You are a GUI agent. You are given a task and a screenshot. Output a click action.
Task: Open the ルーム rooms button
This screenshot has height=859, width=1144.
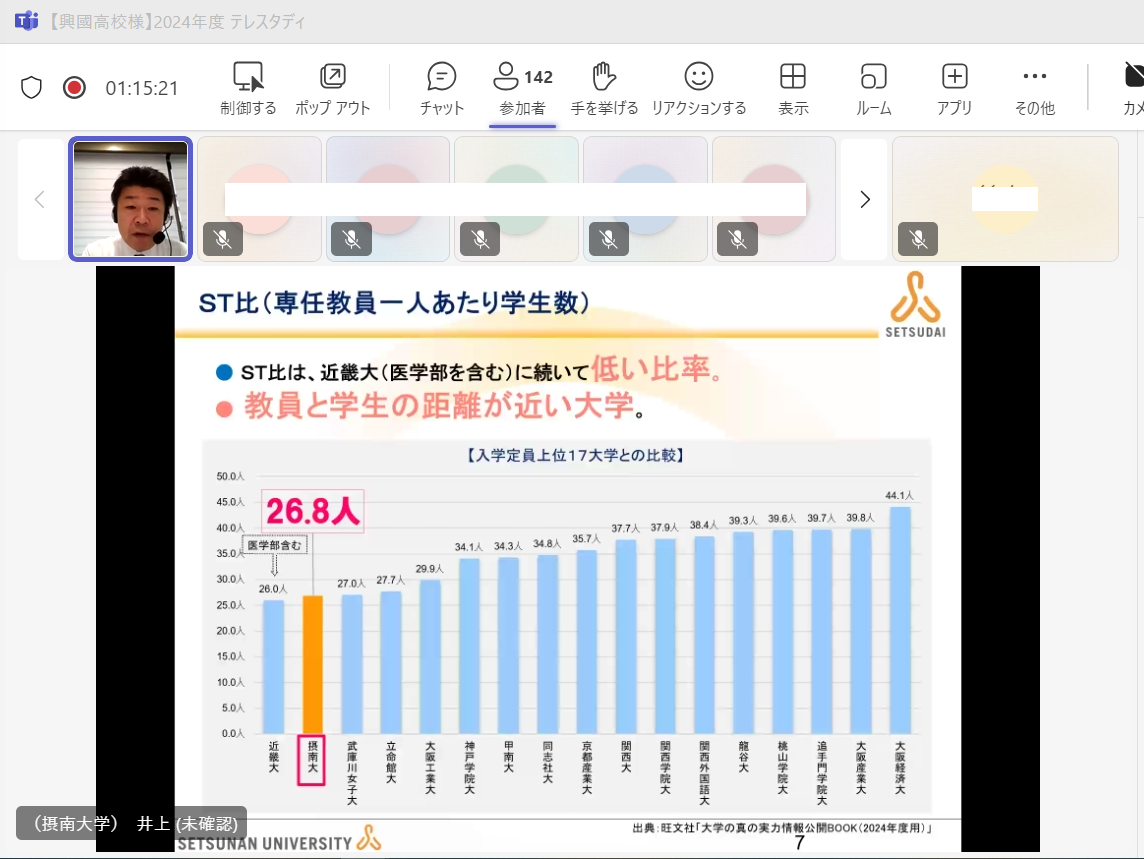[x=873, y=88]
